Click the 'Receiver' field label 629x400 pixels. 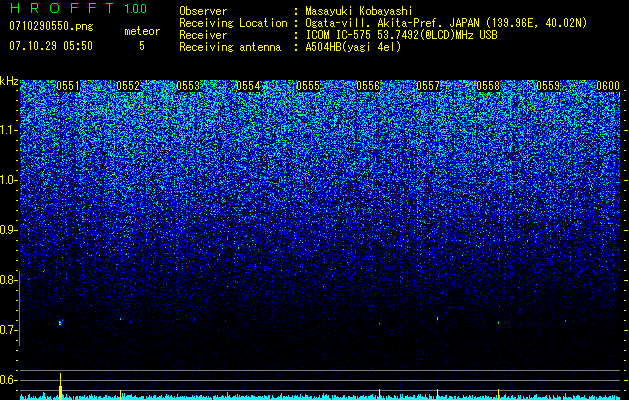coord(203,35)
